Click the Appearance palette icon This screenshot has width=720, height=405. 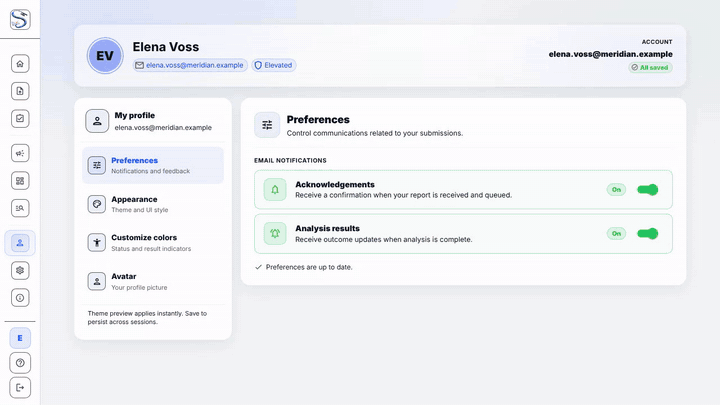97,204
